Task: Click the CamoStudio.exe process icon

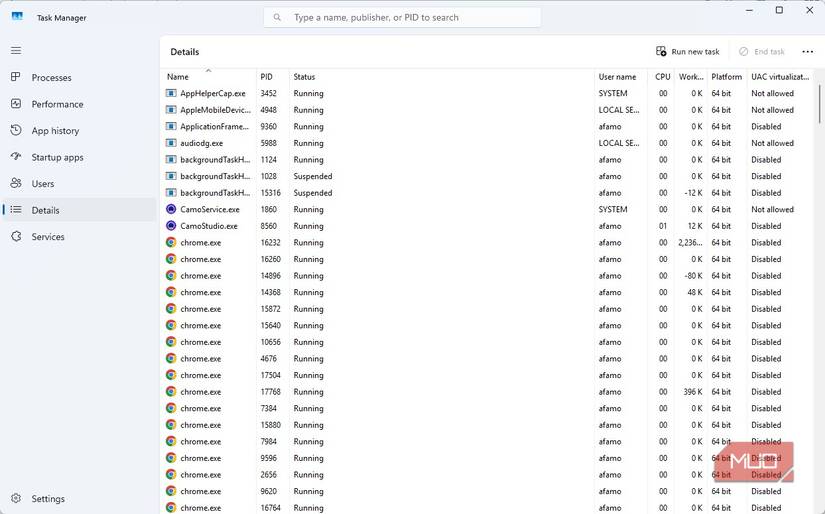Action: tap(171, 226)
